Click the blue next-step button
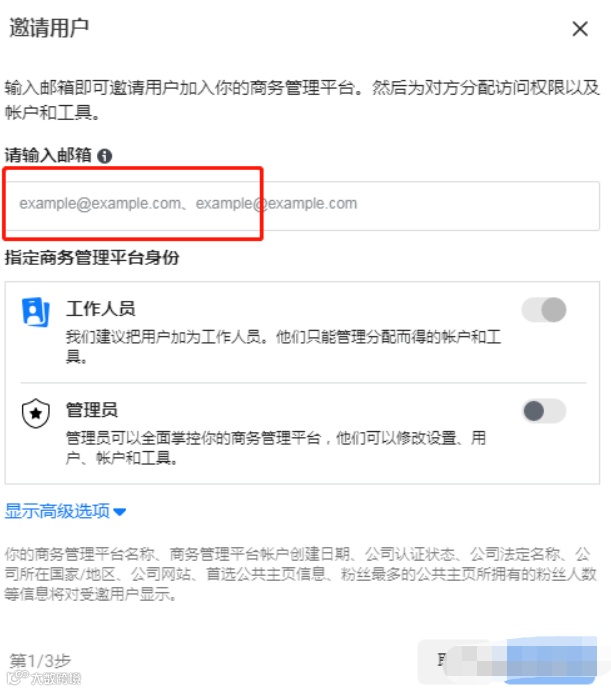This screenshot has width=611, height=691. point(551,660)
